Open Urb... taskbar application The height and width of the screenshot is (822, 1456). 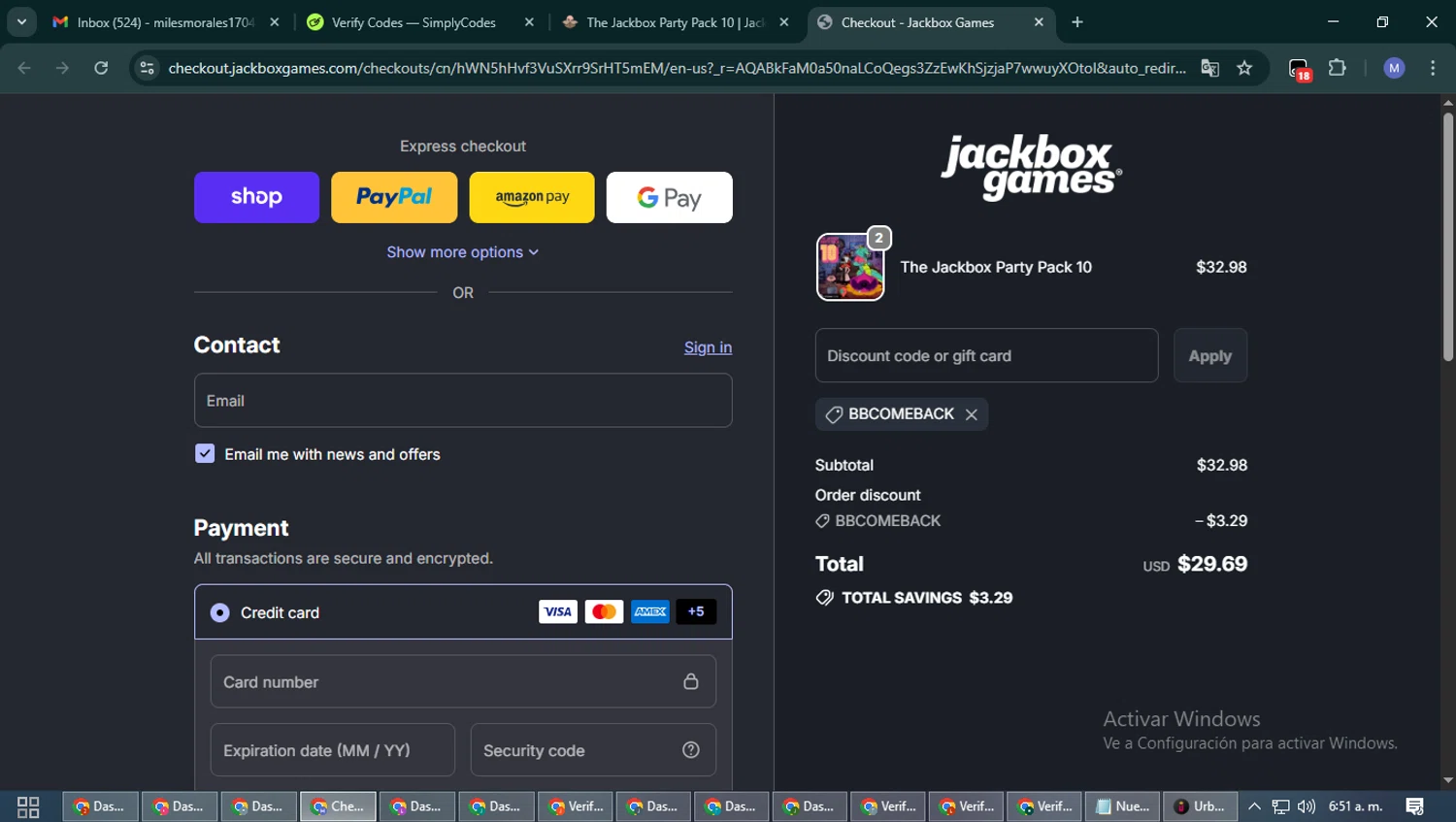1200,806
